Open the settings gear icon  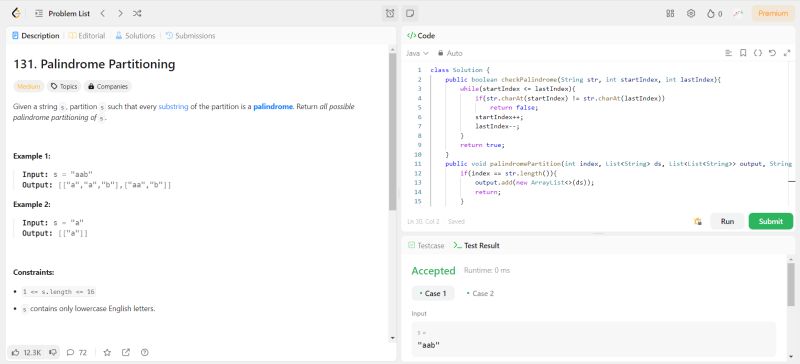(x=691, y=14)
